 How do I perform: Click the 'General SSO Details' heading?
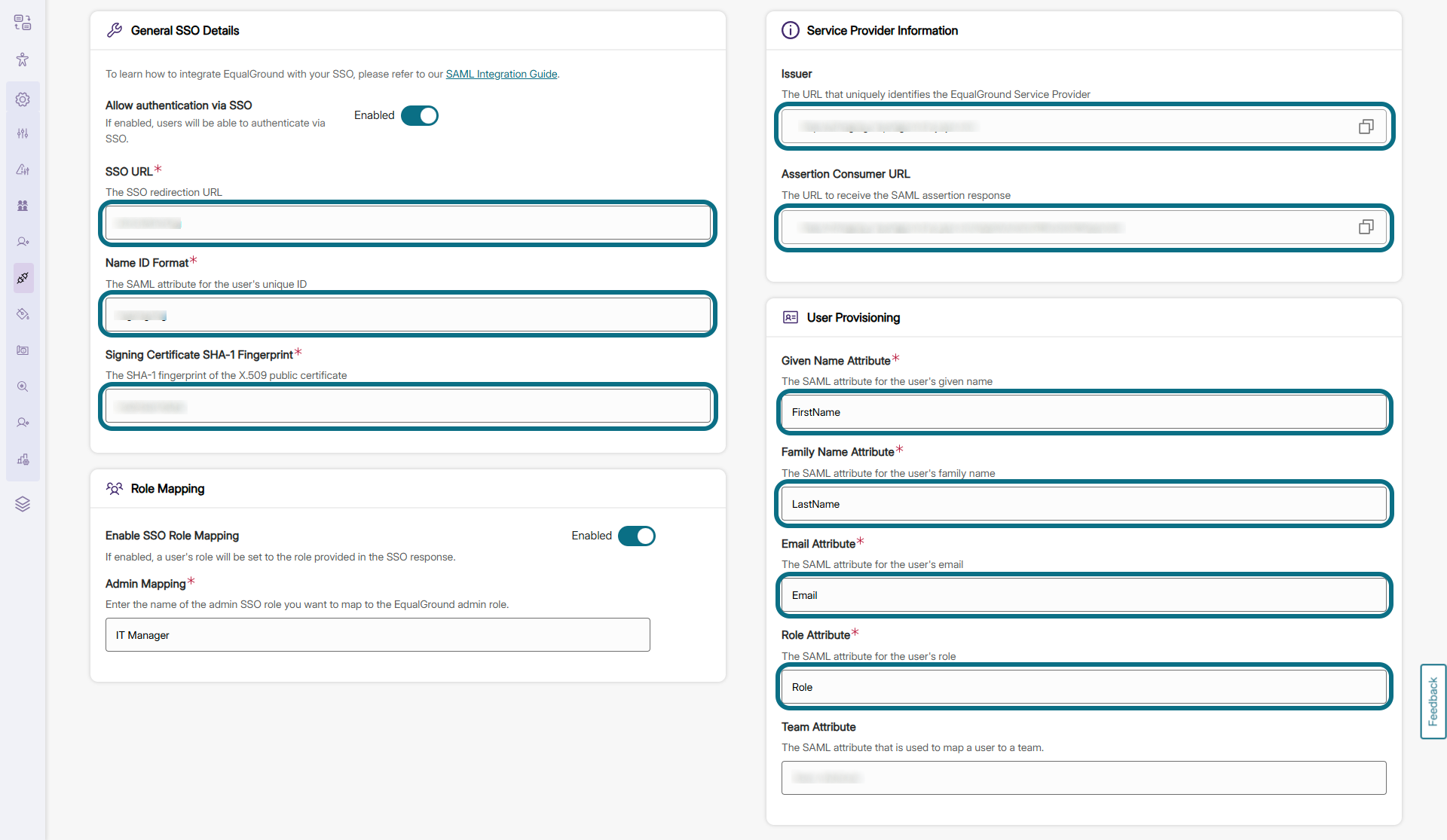pos(185,30)
